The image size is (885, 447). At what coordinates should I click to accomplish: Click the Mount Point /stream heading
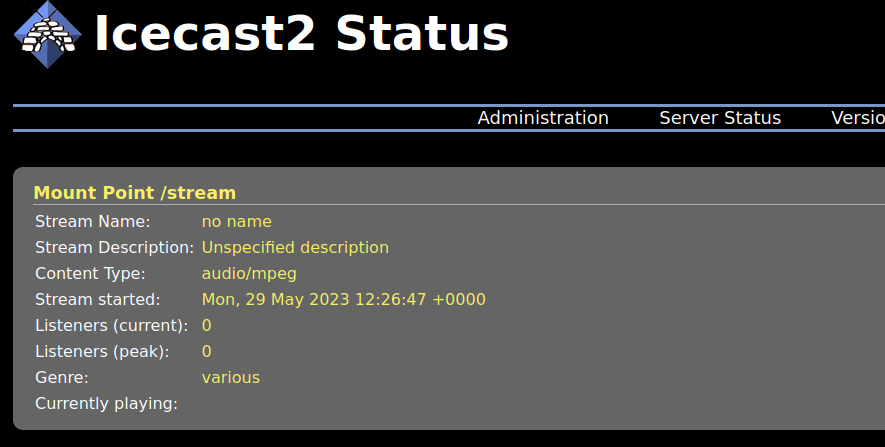(x=135, y=193)
